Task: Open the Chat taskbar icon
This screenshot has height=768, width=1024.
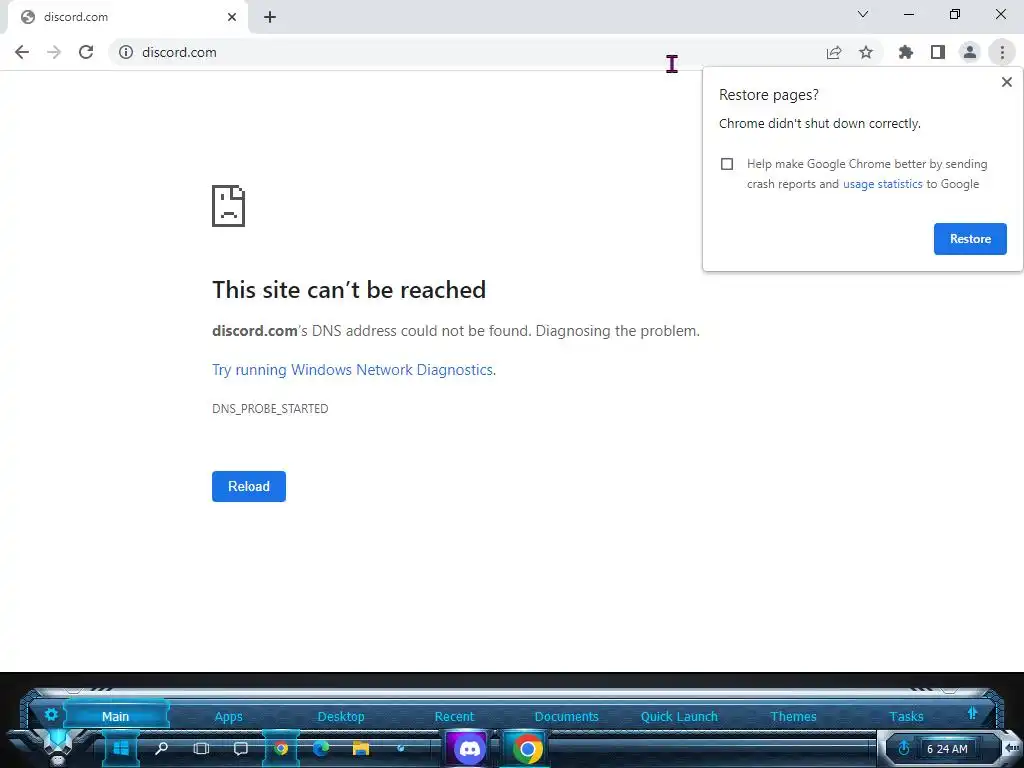Action: point(241,748)
